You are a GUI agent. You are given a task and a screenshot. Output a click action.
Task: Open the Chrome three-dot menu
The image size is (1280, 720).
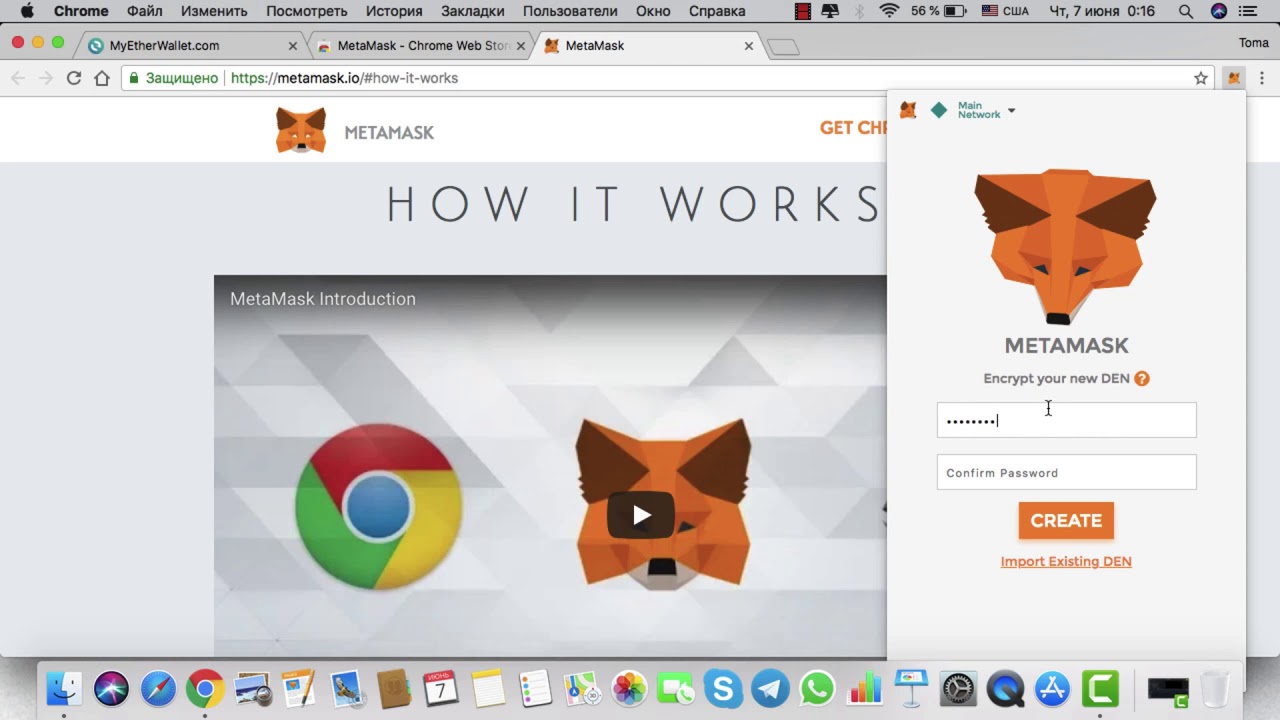tap(1262, 78)
